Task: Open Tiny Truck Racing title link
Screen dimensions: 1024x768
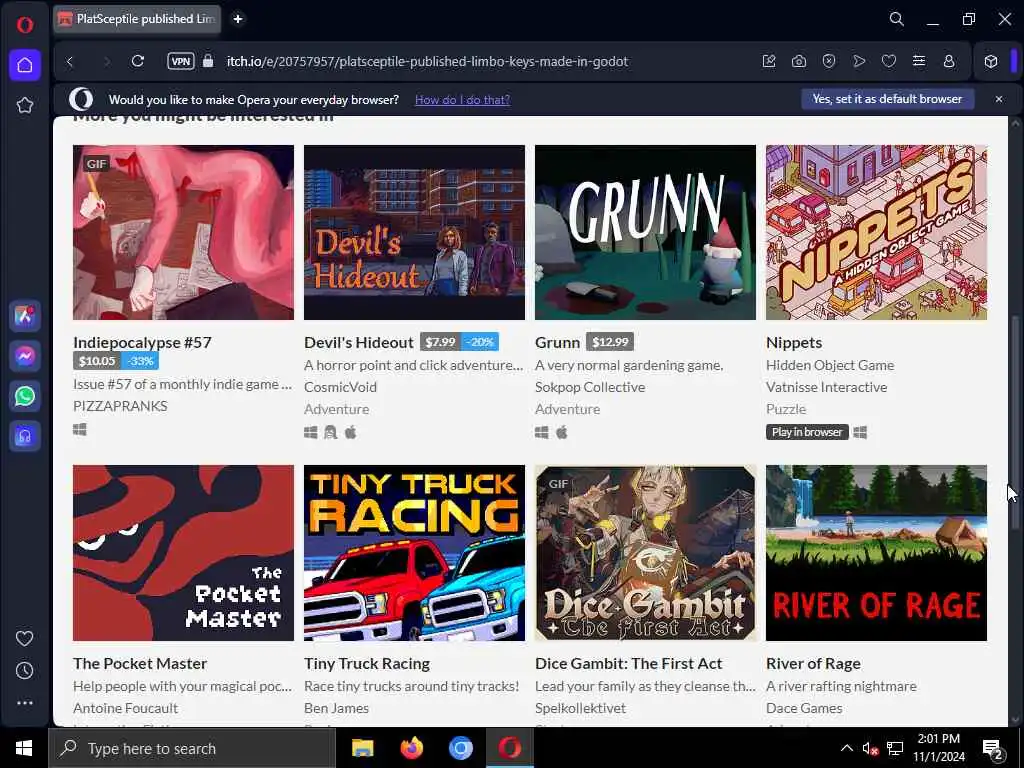Action: (367, 664)
